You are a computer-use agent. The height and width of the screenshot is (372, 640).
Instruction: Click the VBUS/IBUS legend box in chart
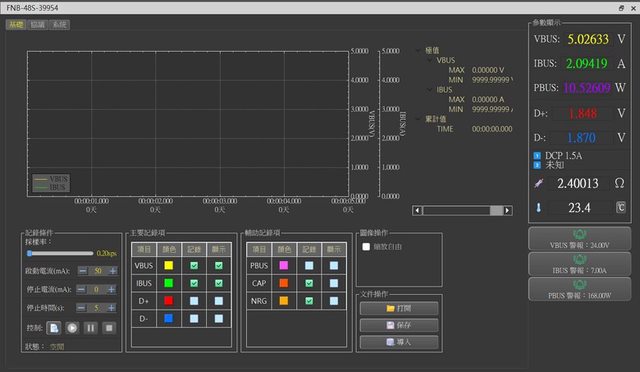(x=51, y=183)
